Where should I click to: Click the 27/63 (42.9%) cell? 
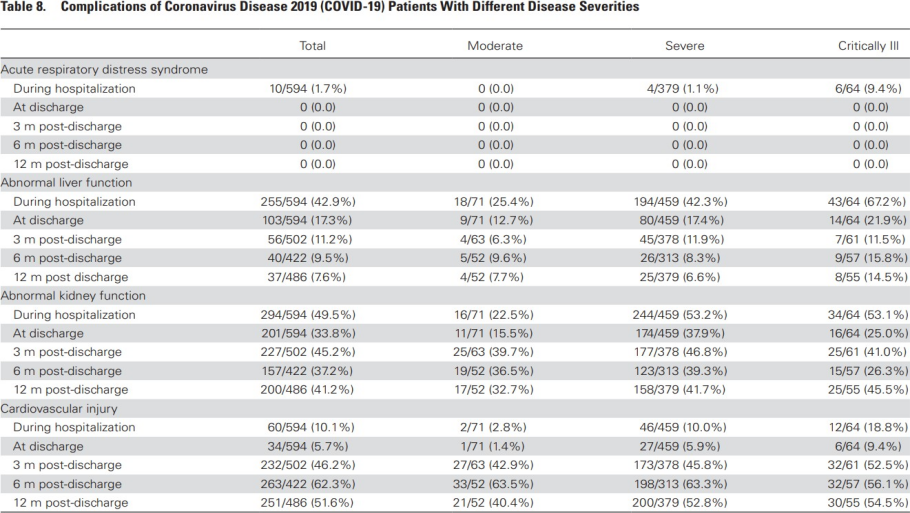491,465
